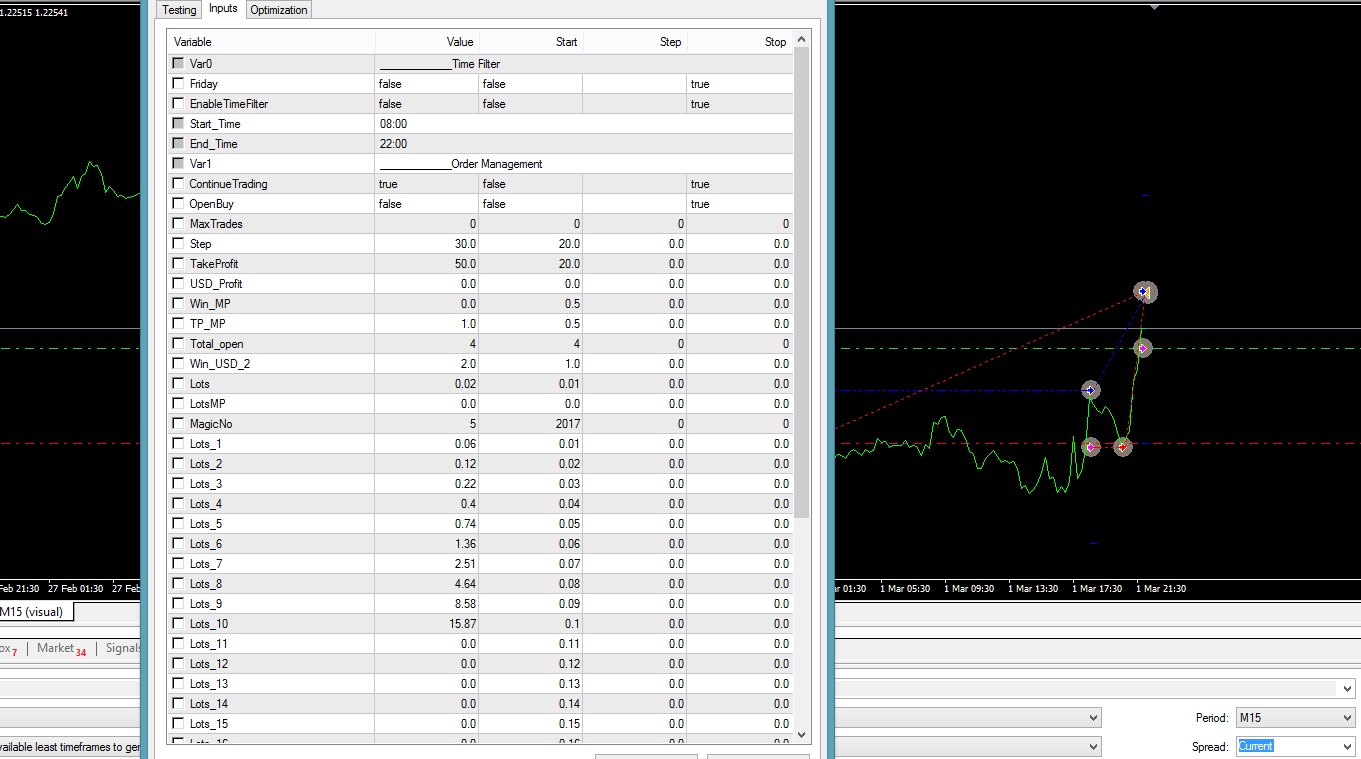Click the magenta marker left of the red arrow marker

click(1090, 447)
